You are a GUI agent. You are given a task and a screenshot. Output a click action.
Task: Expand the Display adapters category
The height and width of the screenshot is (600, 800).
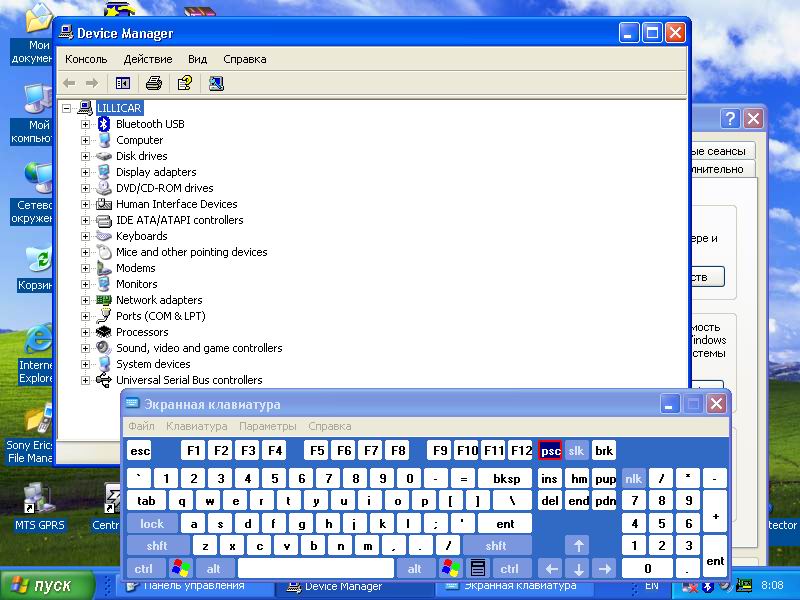pyautogui.click(x=86, y=172)
